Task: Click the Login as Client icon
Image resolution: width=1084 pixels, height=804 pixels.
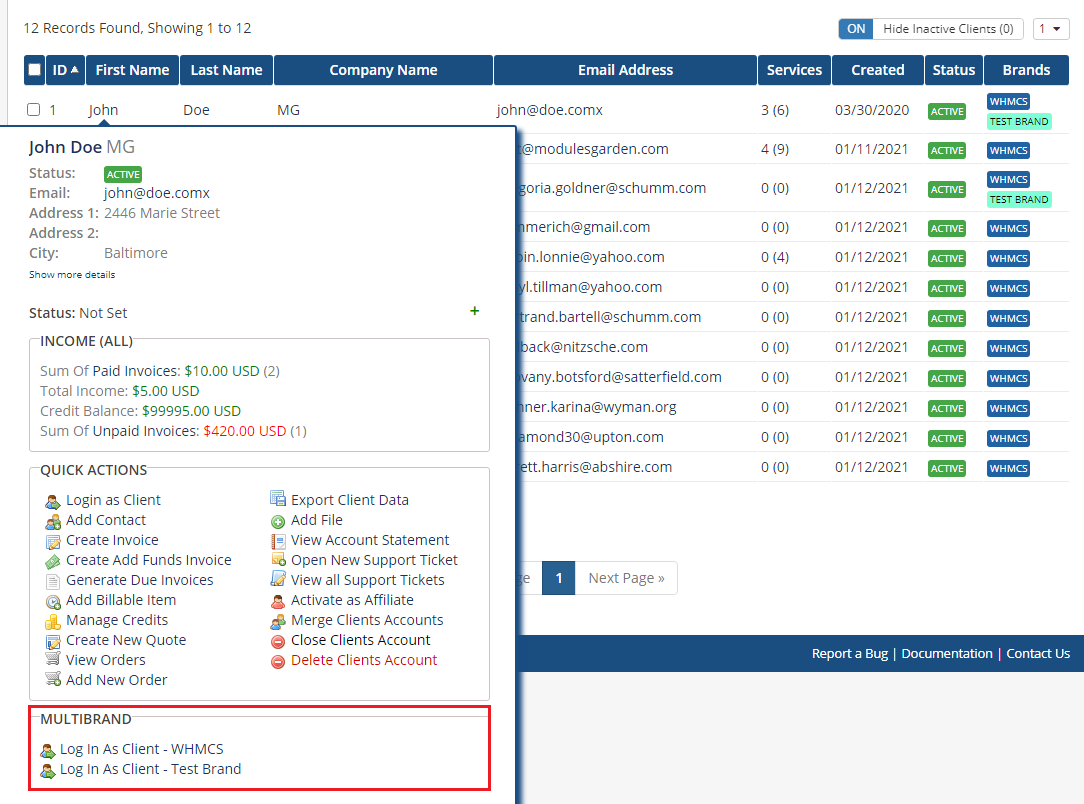Action: pyautogui.click(x=53, y=501)
